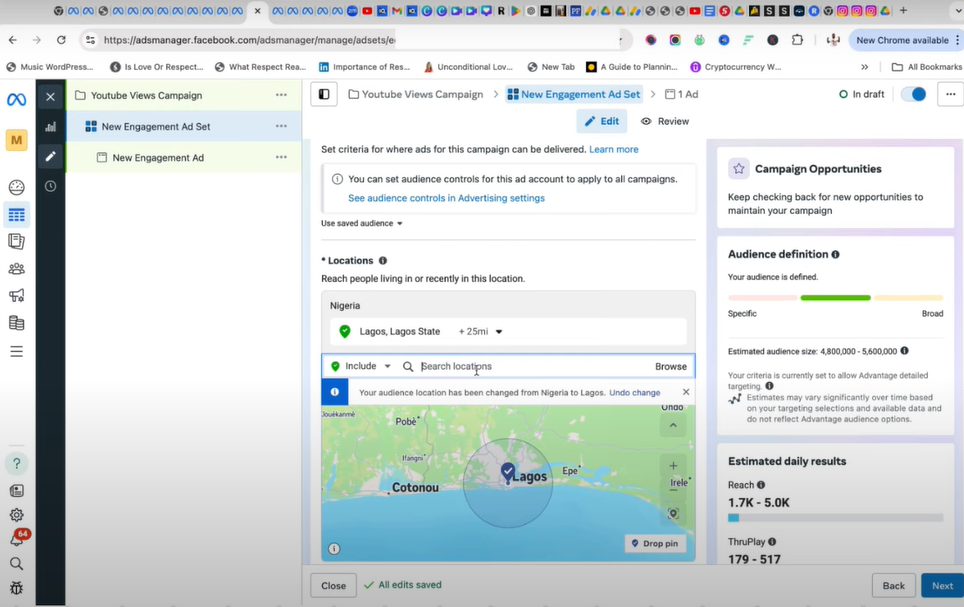Click Browse in the location search
Viewport: 964px width, 607px height.
[671, 367]
